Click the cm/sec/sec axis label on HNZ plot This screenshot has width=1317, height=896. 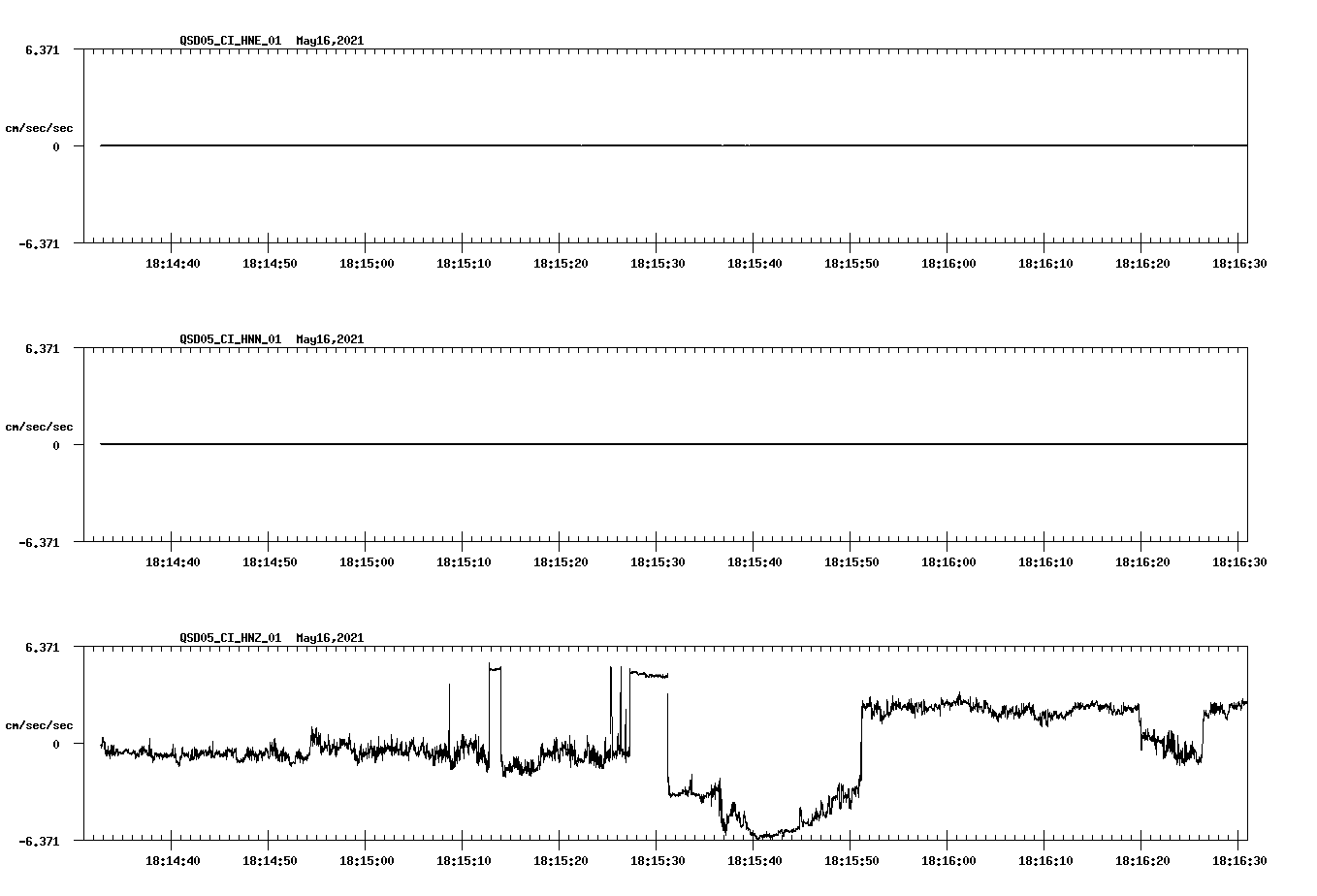coord(39,722)
